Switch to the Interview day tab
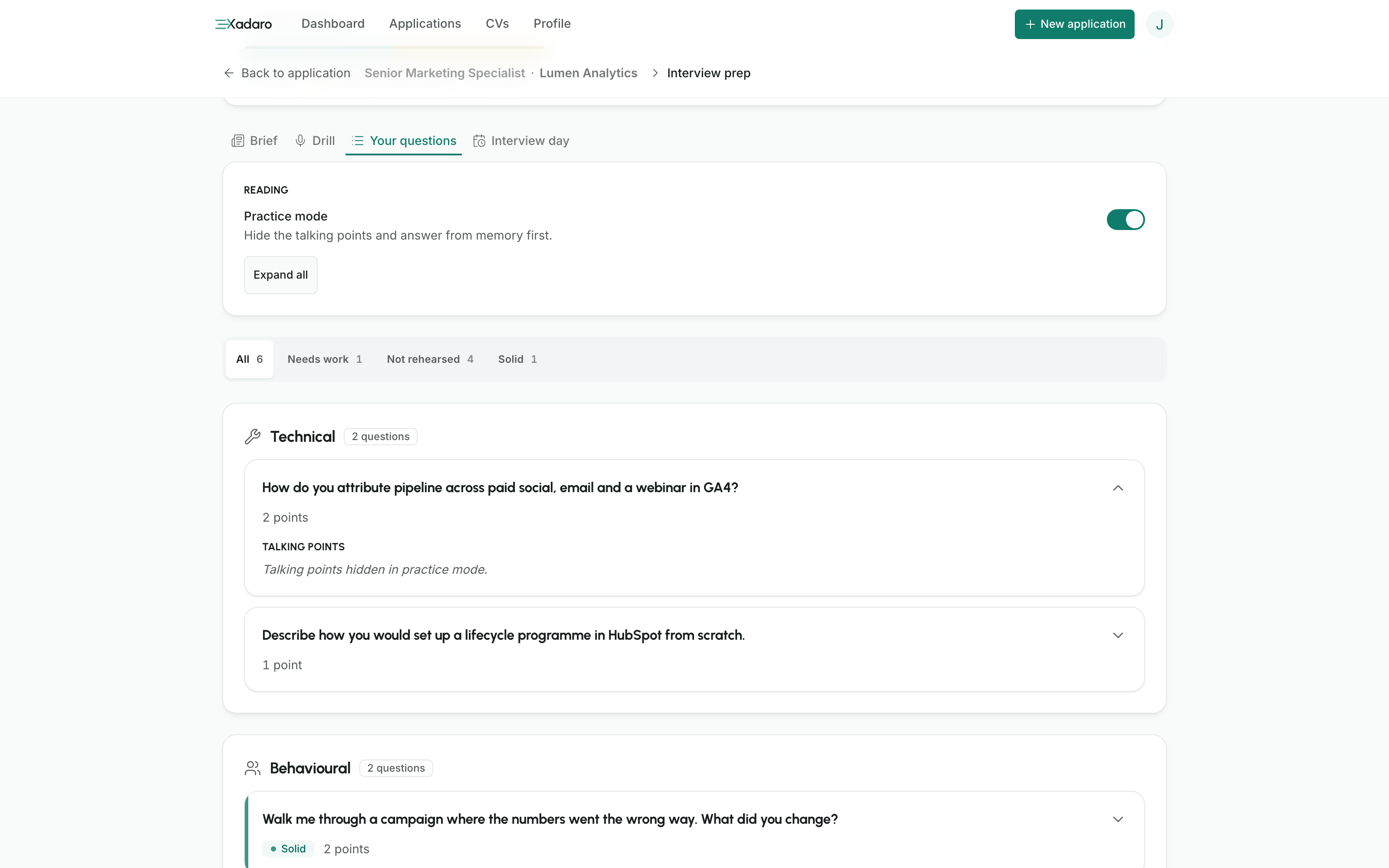The image size is (1389, 868). pos(521,141)
